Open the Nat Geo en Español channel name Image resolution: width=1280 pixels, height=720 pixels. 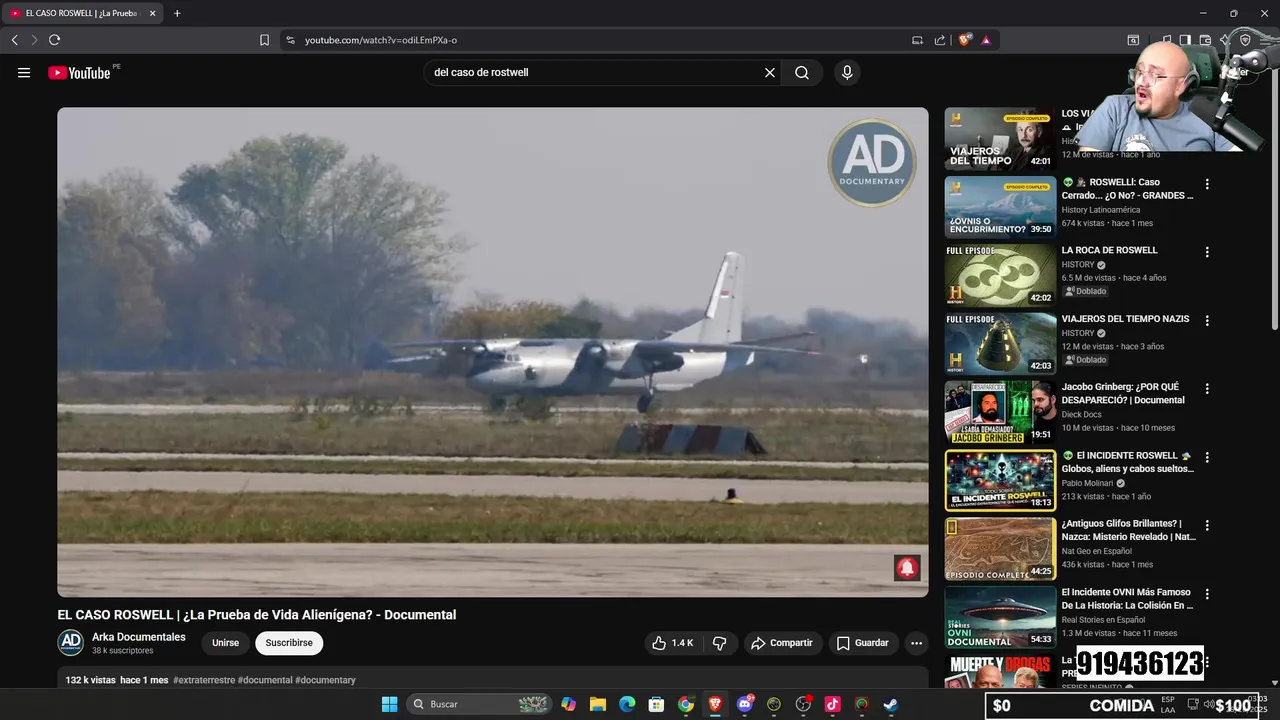(1096, 551)
